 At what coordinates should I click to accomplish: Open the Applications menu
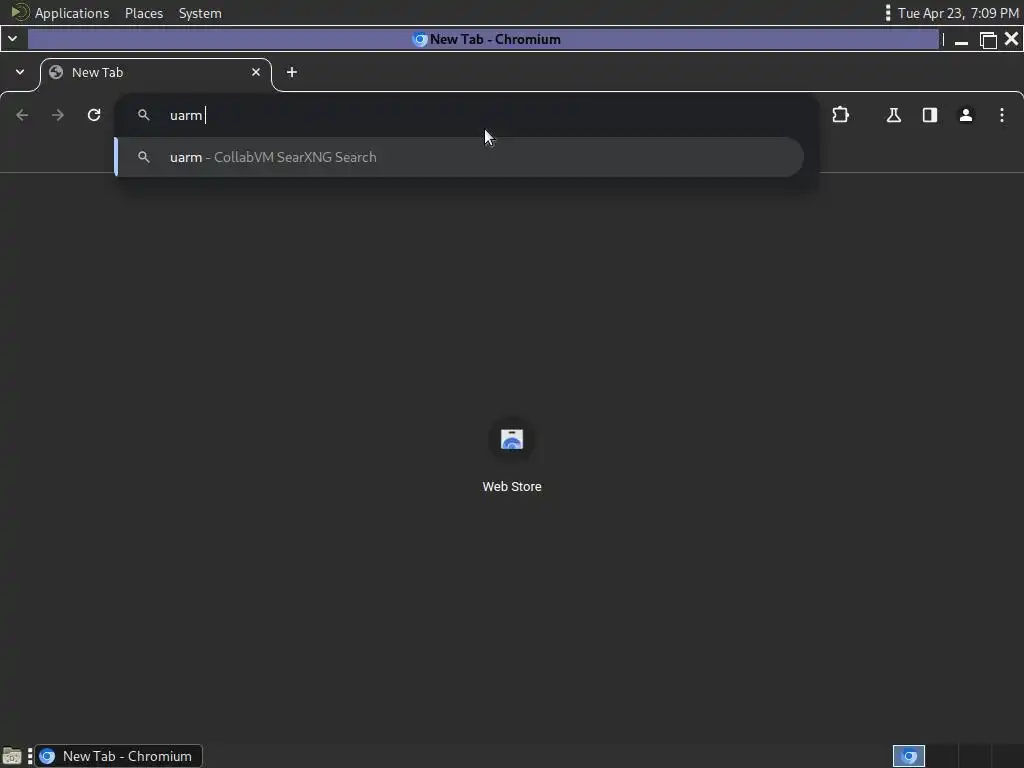(72, 13)
